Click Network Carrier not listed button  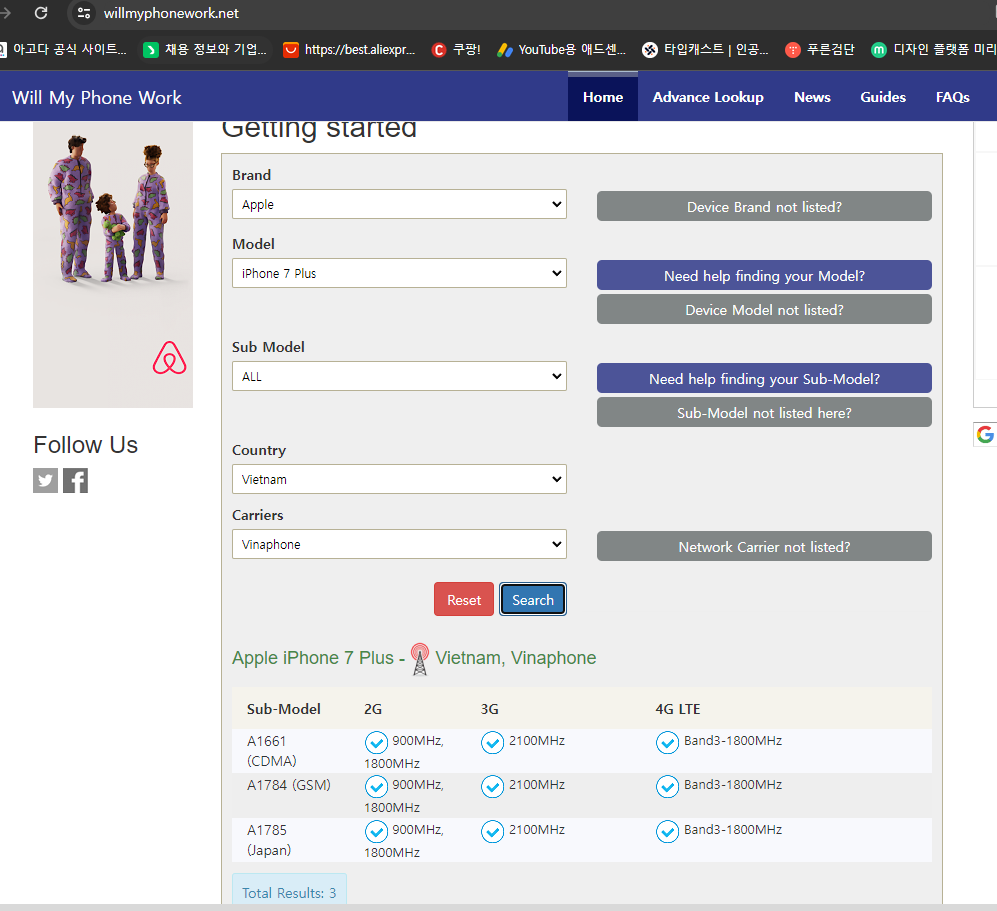(x=764, y=547)
